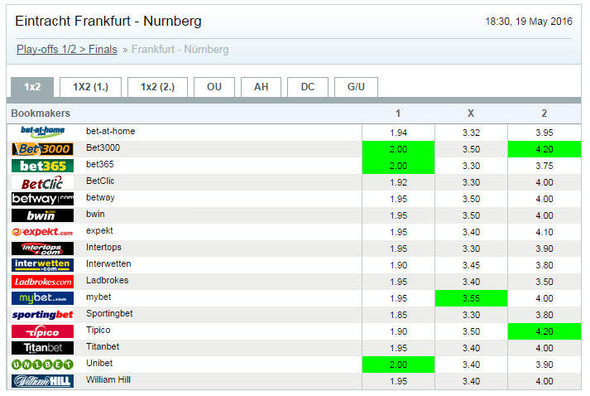Click the Titanbet logo

click(43, 348)
